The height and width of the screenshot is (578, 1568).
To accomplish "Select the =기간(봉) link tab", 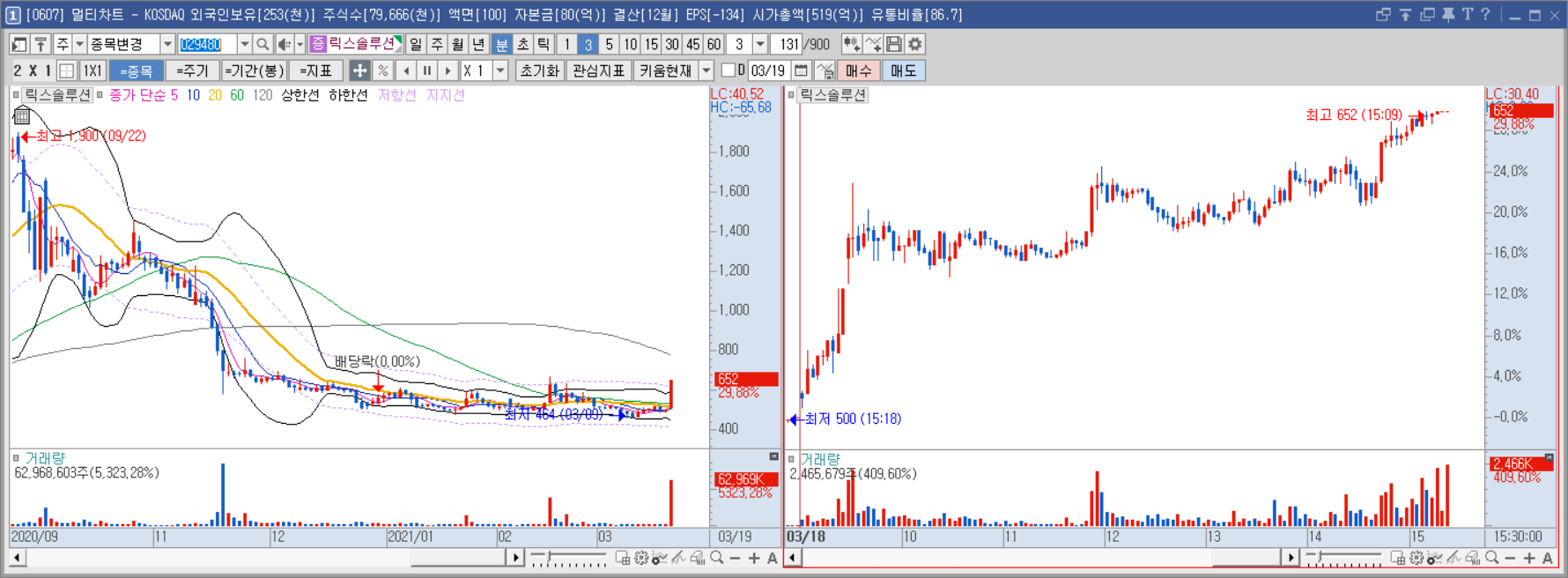I will pyautogui.click(x=254, y=70).
